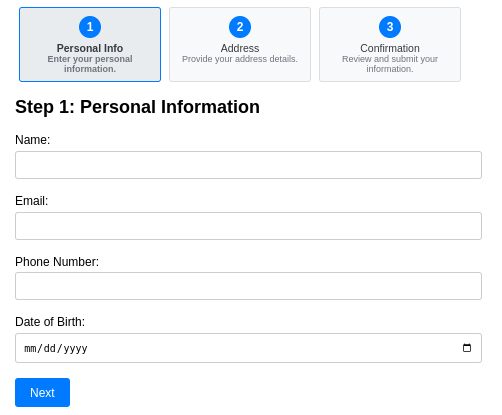Select the mm month segment
The height and width of the screenshot is (415, 502).
tap(30, 348)
